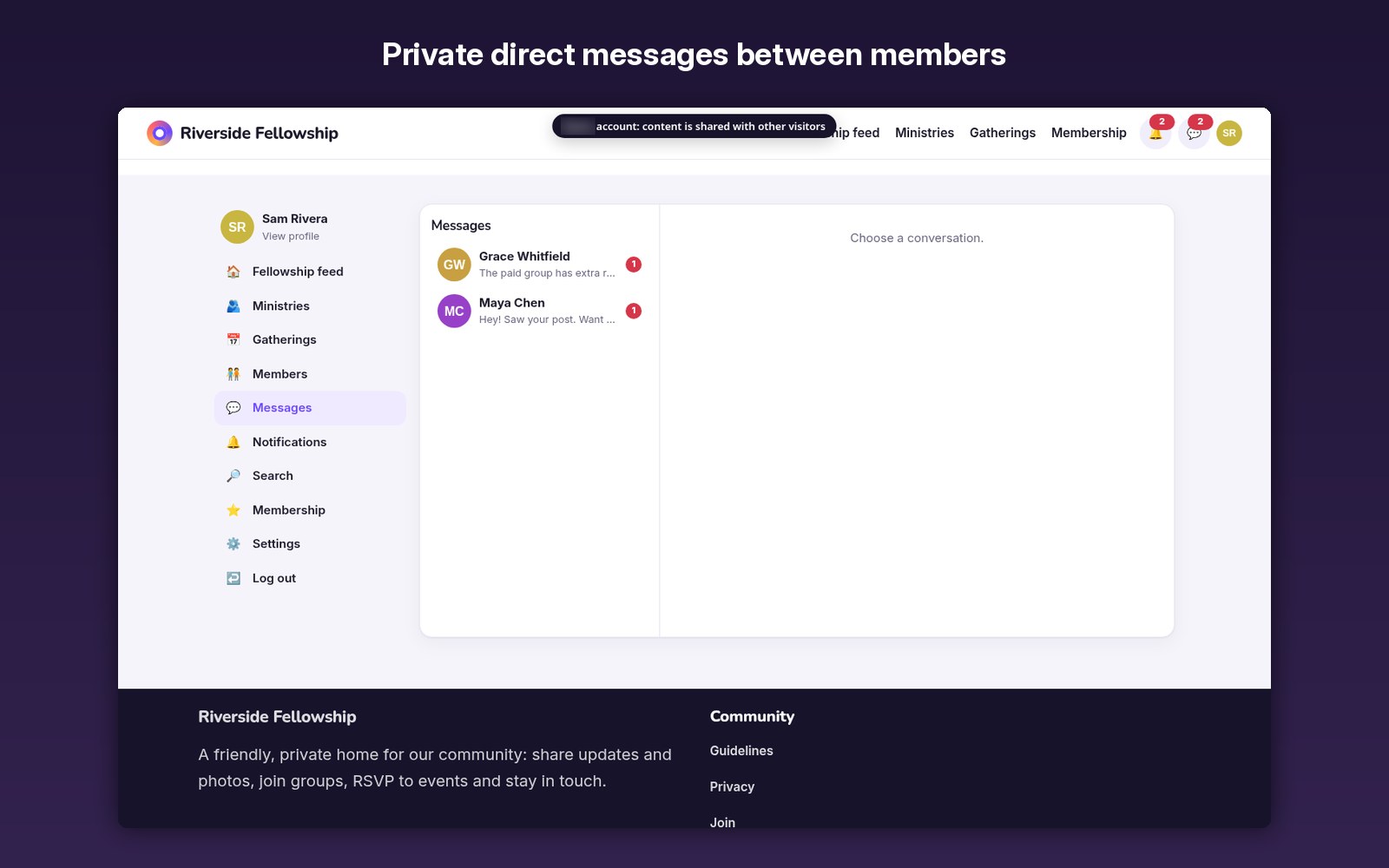1389x868 pixels.
Task: Go to Members in the sidebar
Action: click(310, 374)
